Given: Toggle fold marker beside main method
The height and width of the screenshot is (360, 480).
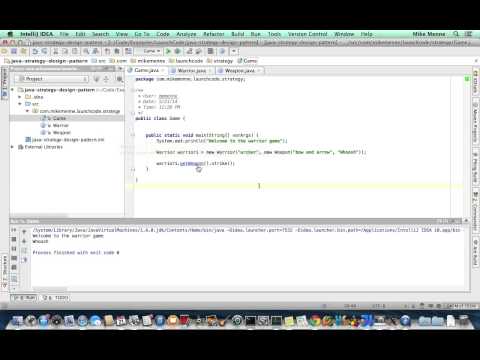Looking at the screenshot, I should [x=133, y=135].
